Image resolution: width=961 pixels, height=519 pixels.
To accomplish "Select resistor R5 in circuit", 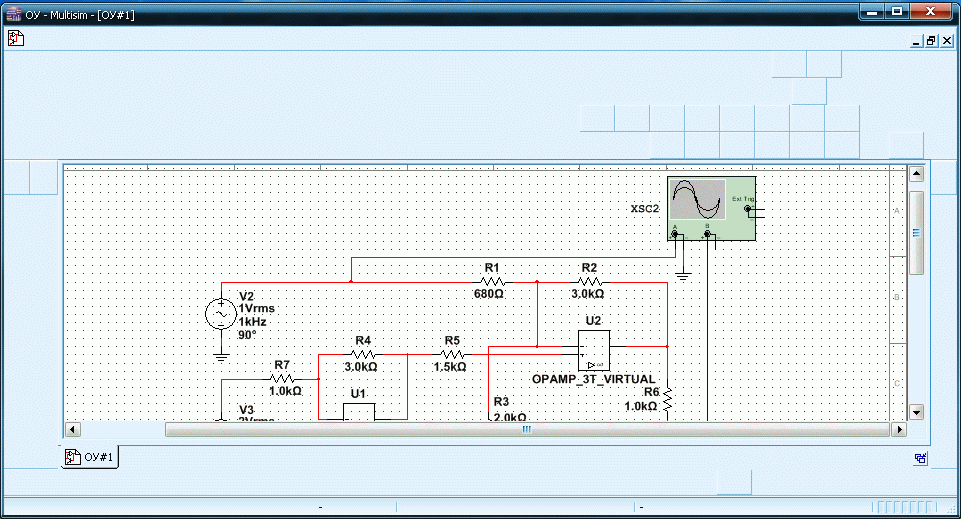I will tap(452, 354).
